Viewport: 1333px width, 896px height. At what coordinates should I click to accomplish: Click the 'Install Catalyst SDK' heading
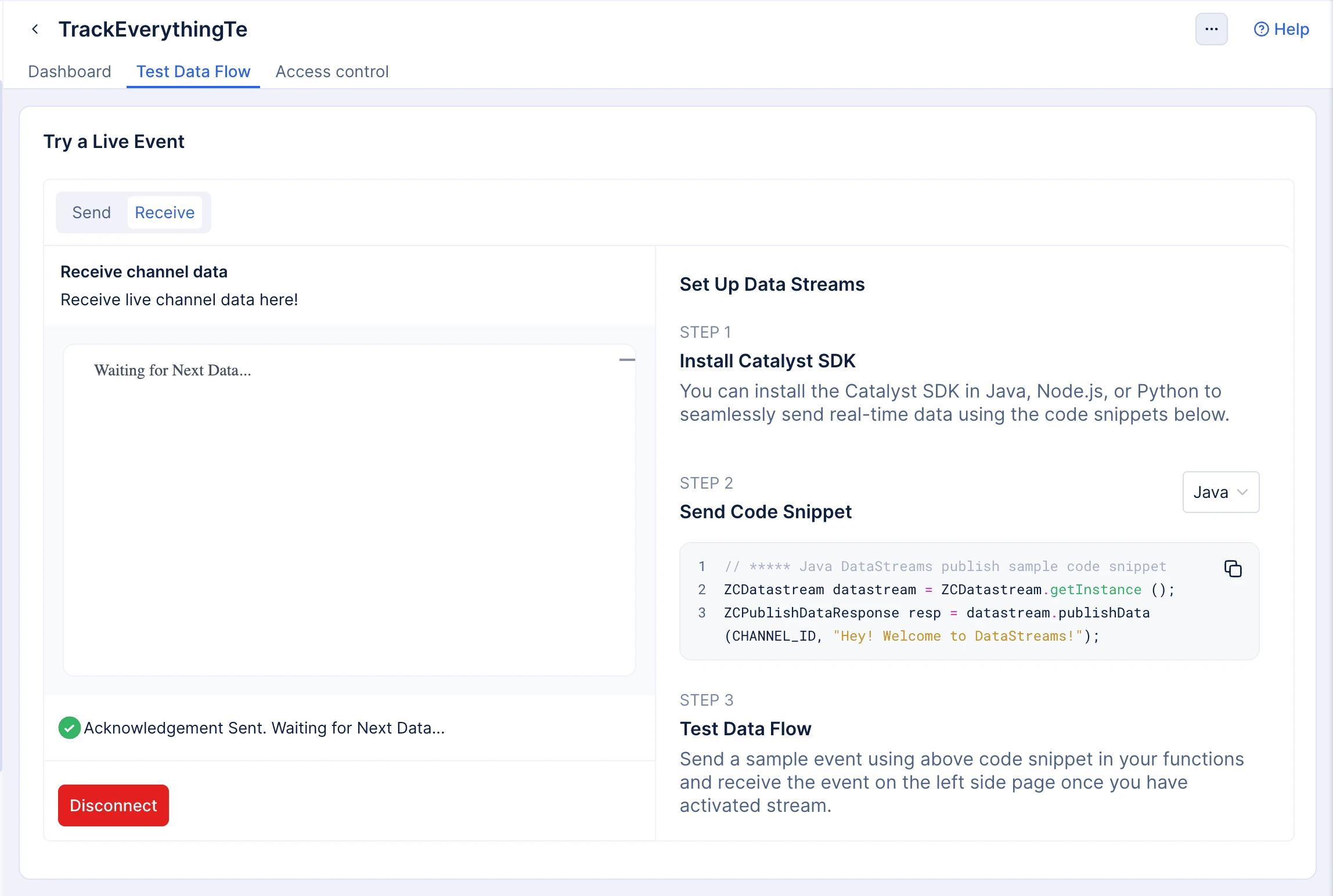[768, 361]
